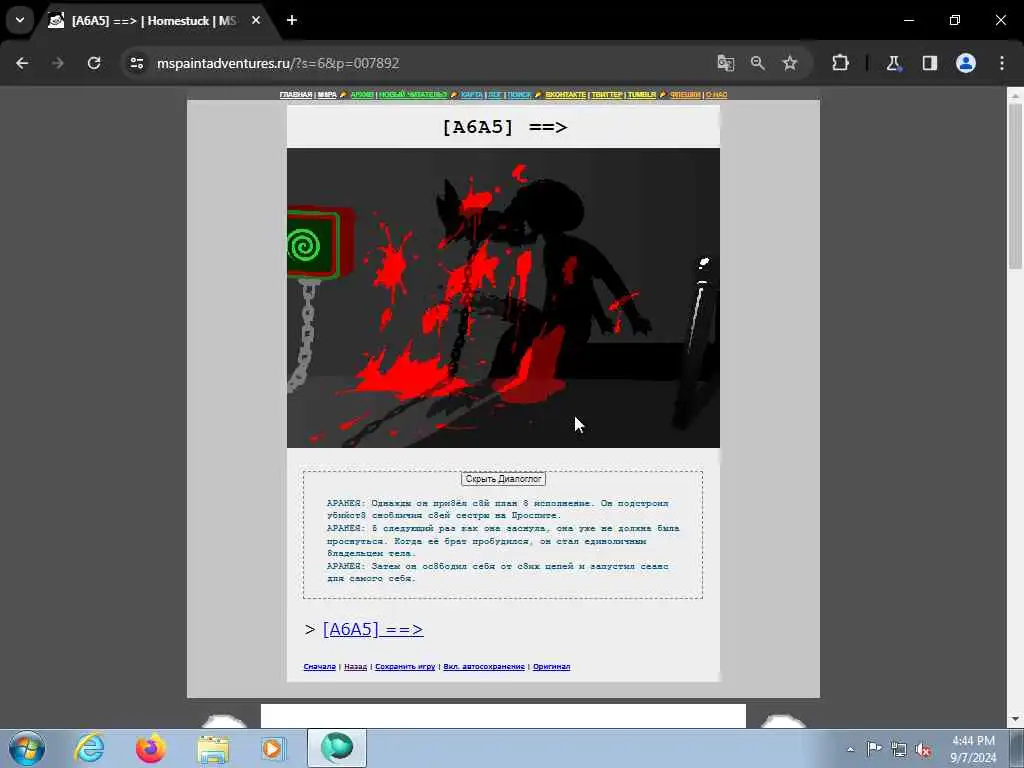Click Назад link
1024x768 pixels.
[355, 667]
